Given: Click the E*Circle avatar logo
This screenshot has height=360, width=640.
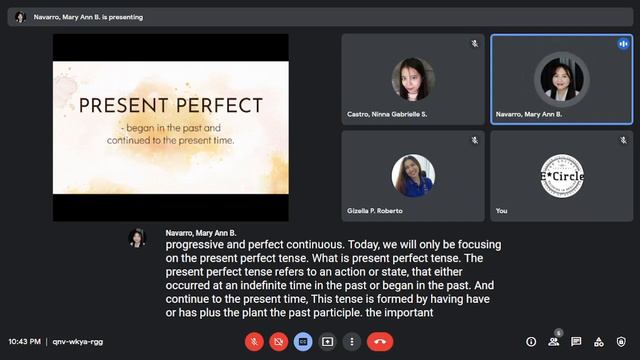Looking at the screenshot, I should click(x=562, y=176).
